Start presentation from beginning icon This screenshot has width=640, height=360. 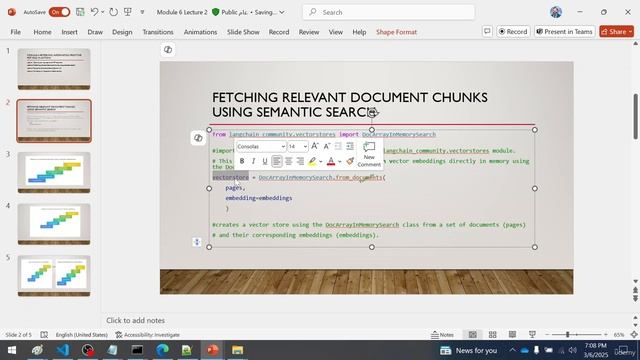(128, 12)
